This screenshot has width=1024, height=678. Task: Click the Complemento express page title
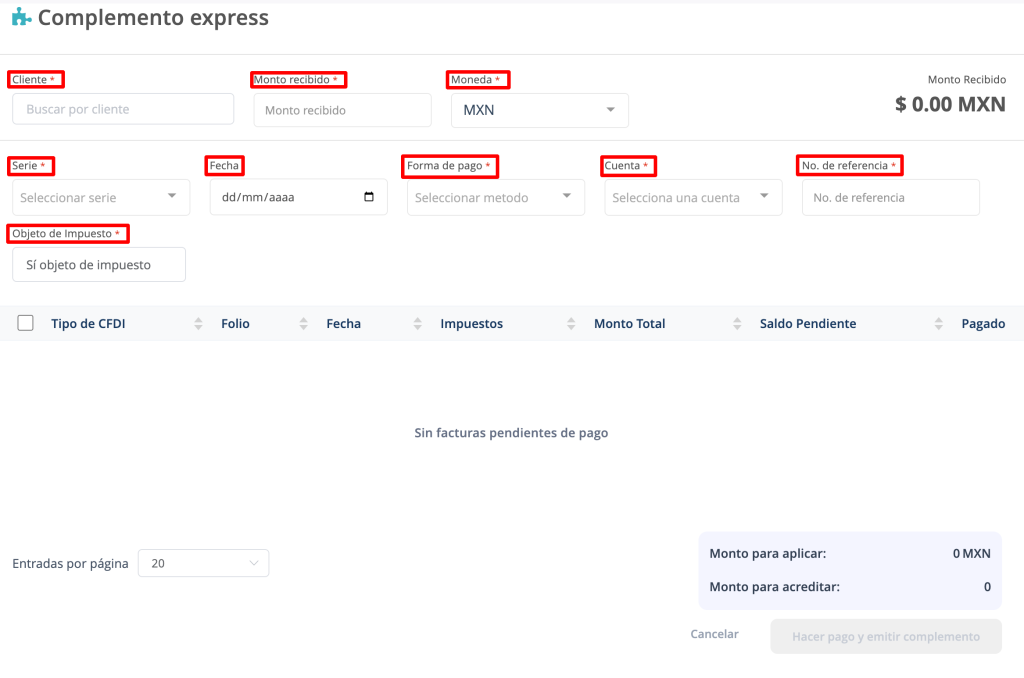153,18
